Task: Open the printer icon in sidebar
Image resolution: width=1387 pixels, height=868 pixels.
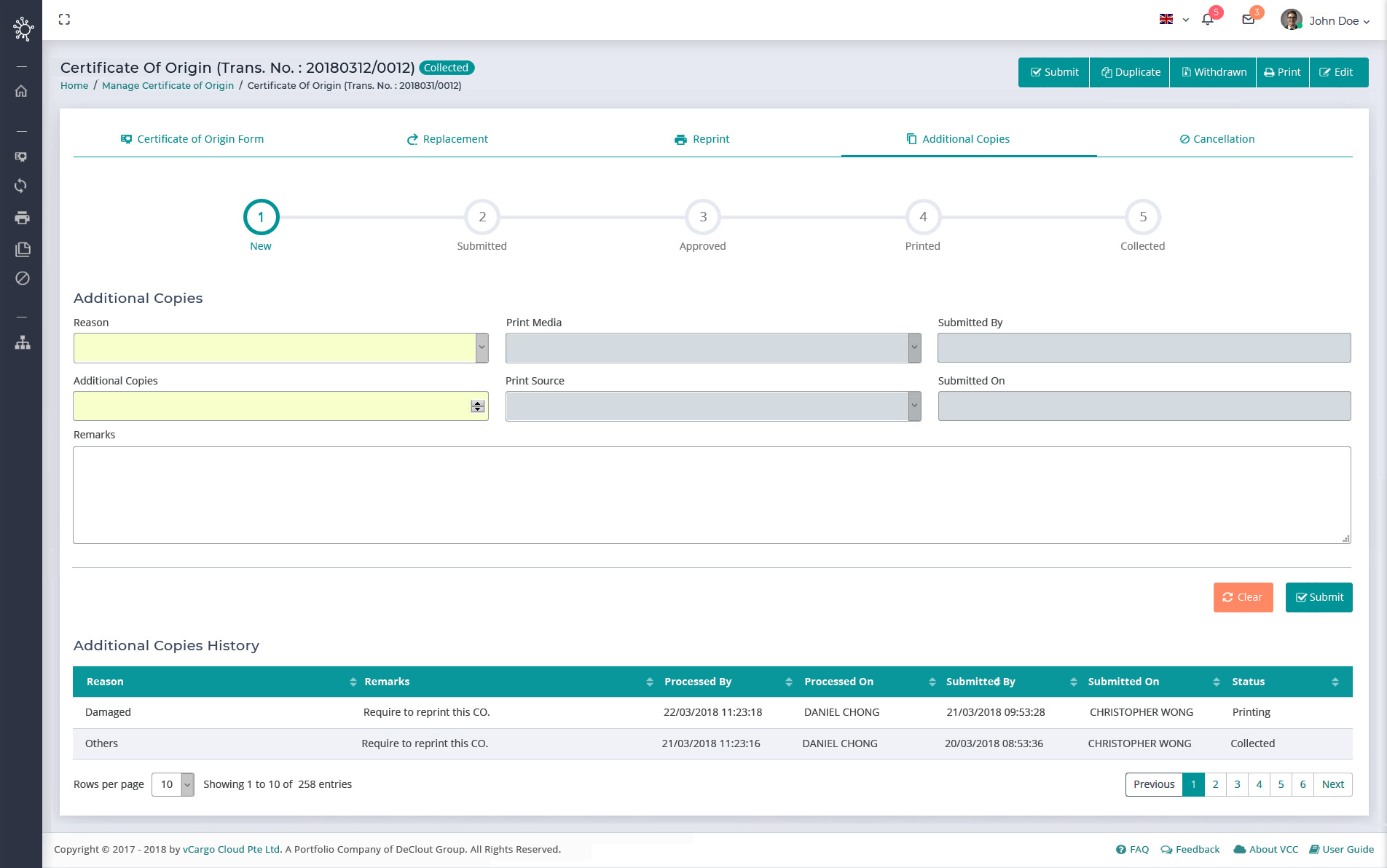Action: click(22, 218)
